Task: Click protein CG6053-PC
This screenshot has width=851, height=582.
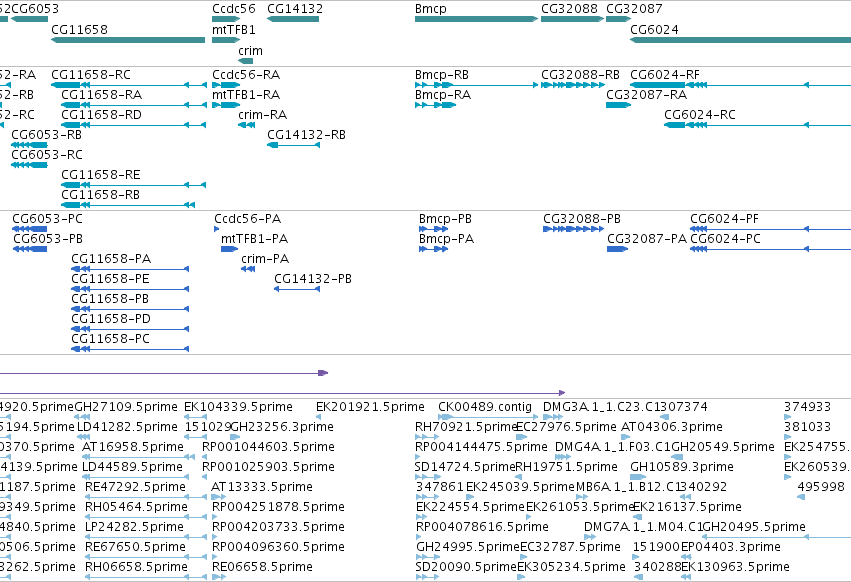Action: pyautogui.click(x=29, y=229)
